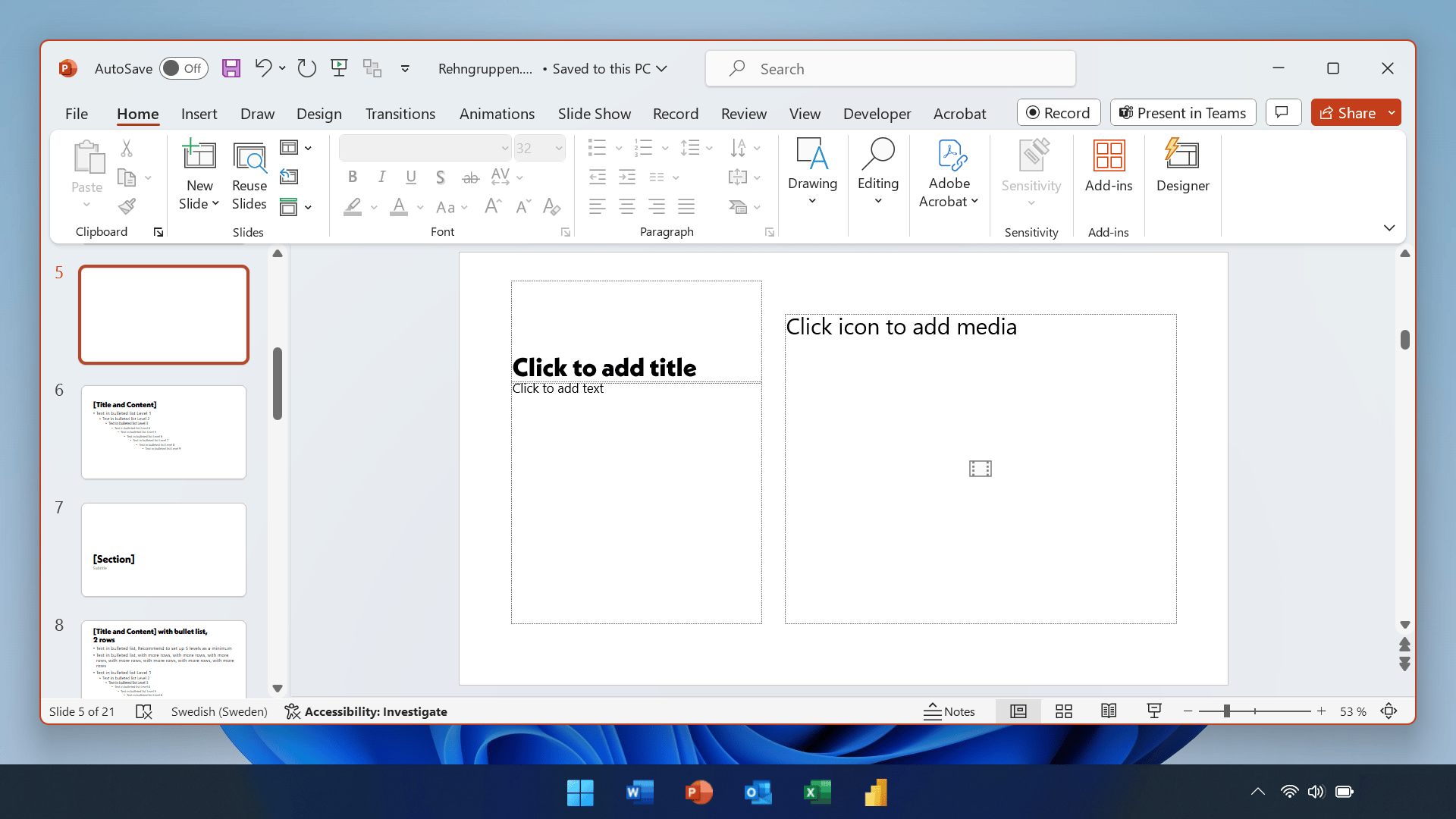The image size is (1456, 819).
Task: Increase list indent level
Action: point(627,177)
